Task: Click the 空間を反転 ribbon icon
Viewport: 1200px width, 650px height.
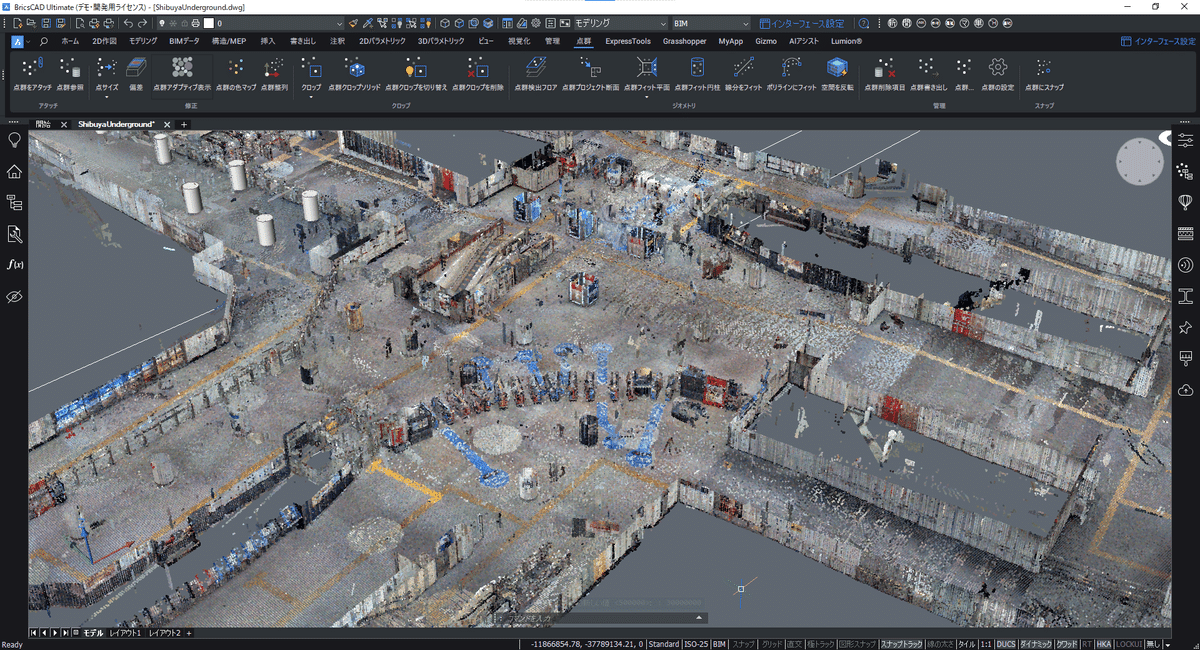Action: (837, 68)
